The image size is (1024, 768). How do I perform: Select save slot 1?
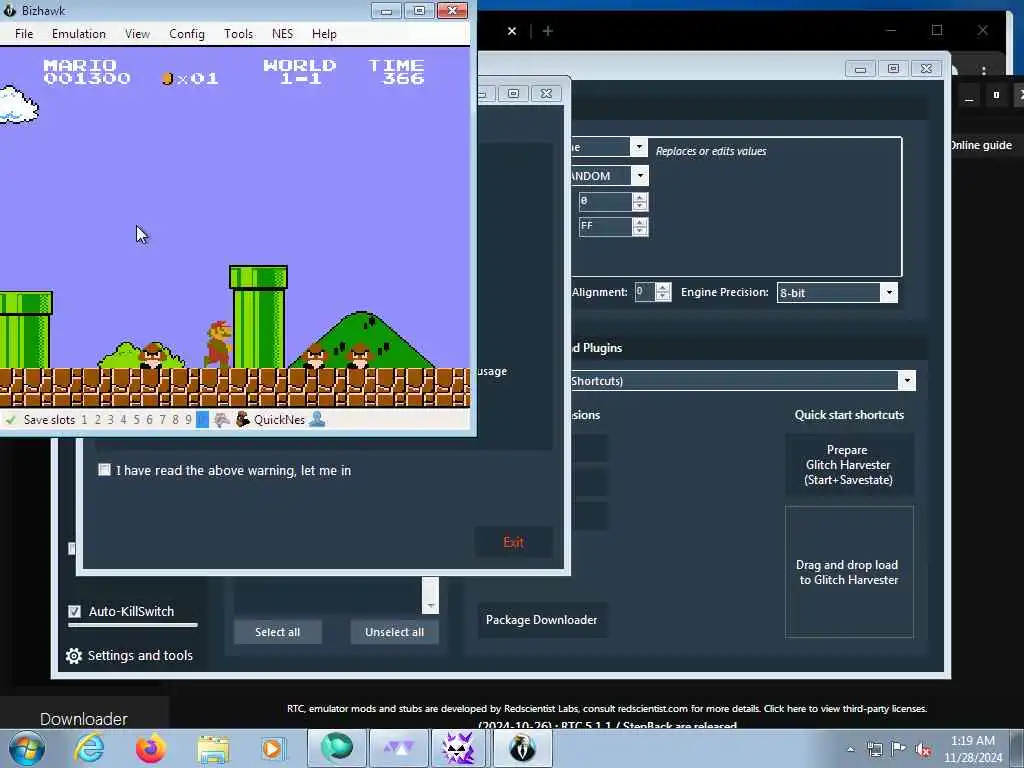(x=84, y=420)
